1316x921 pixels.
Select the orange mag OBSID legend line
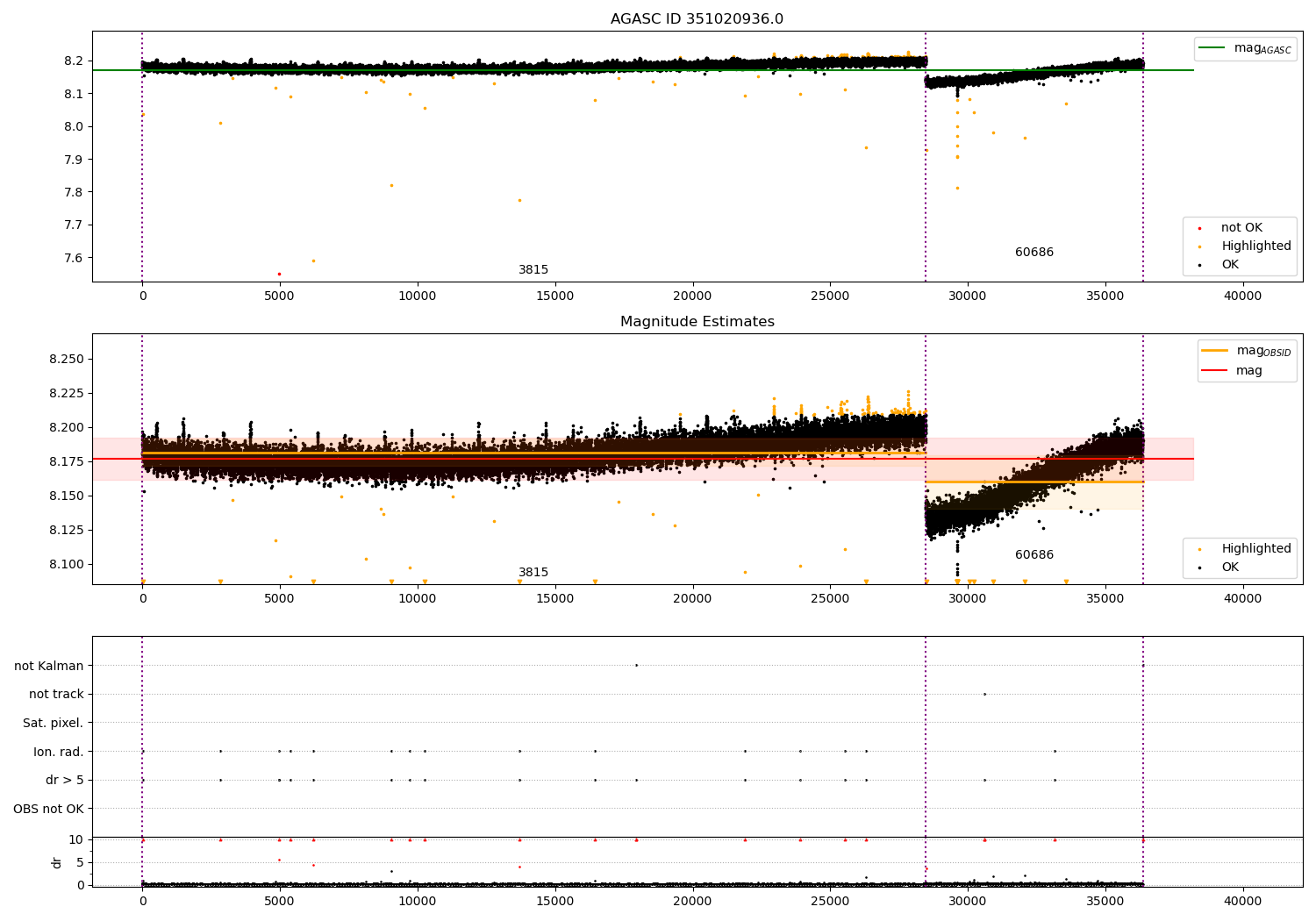(x=1215, y=351)
